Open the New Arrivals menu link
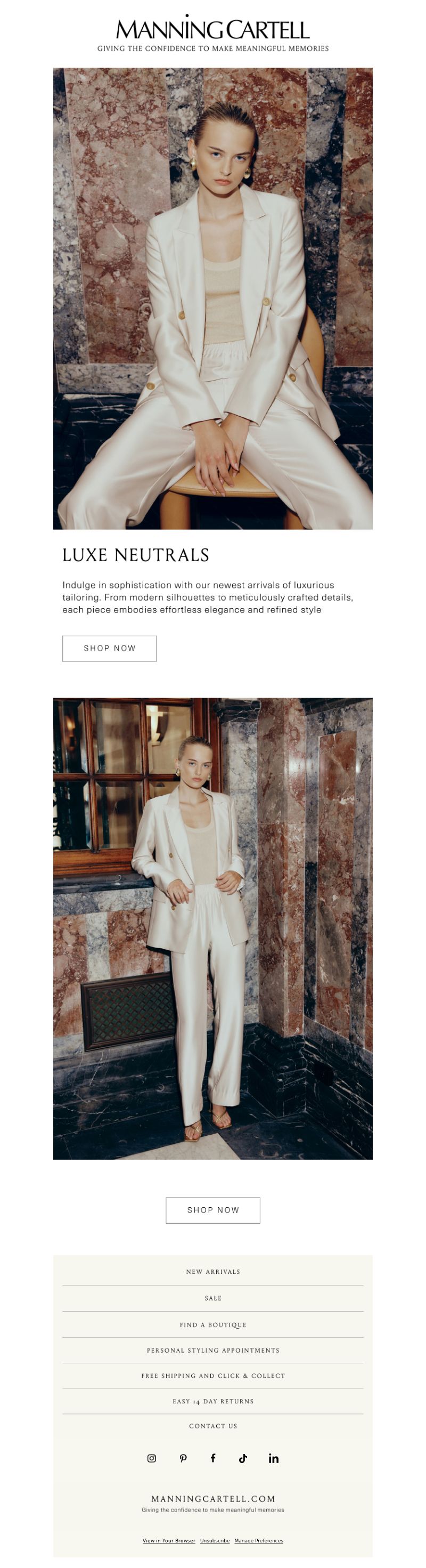Screen dimensions: 426x1568 pos(213,1272)
